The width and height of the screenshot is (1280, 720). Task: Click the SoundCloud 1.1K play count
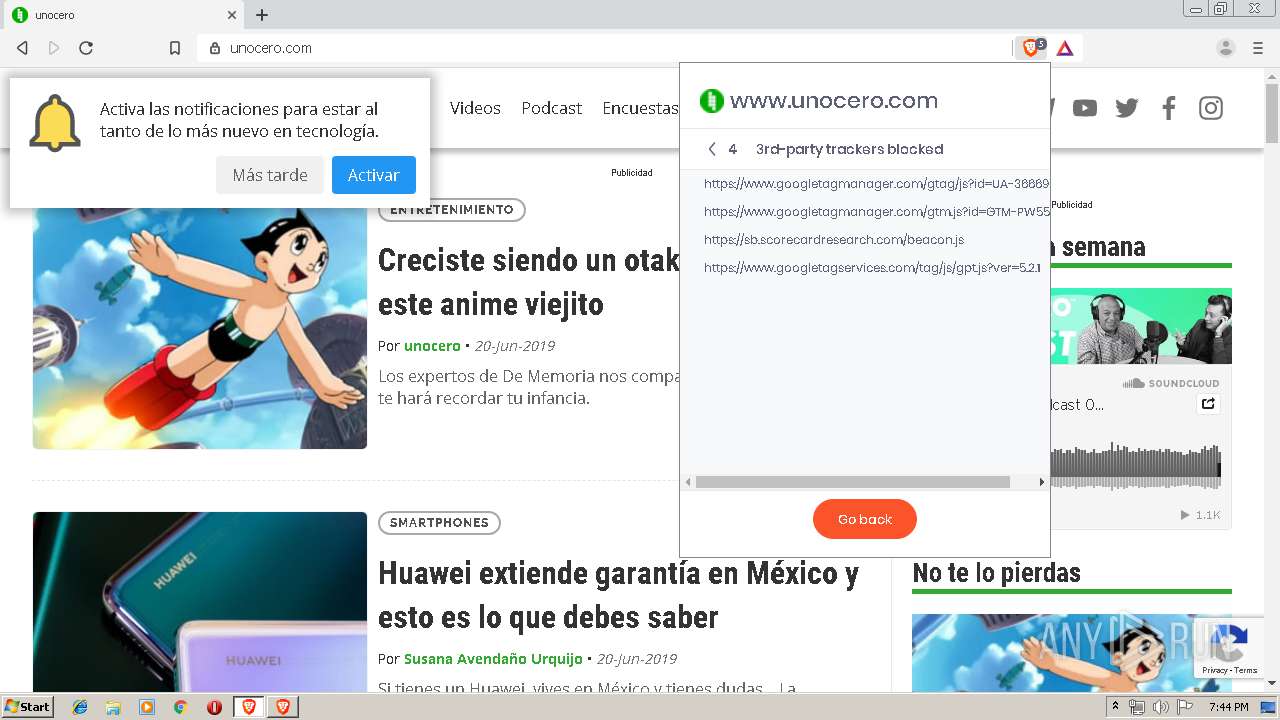pos(1201,515)
